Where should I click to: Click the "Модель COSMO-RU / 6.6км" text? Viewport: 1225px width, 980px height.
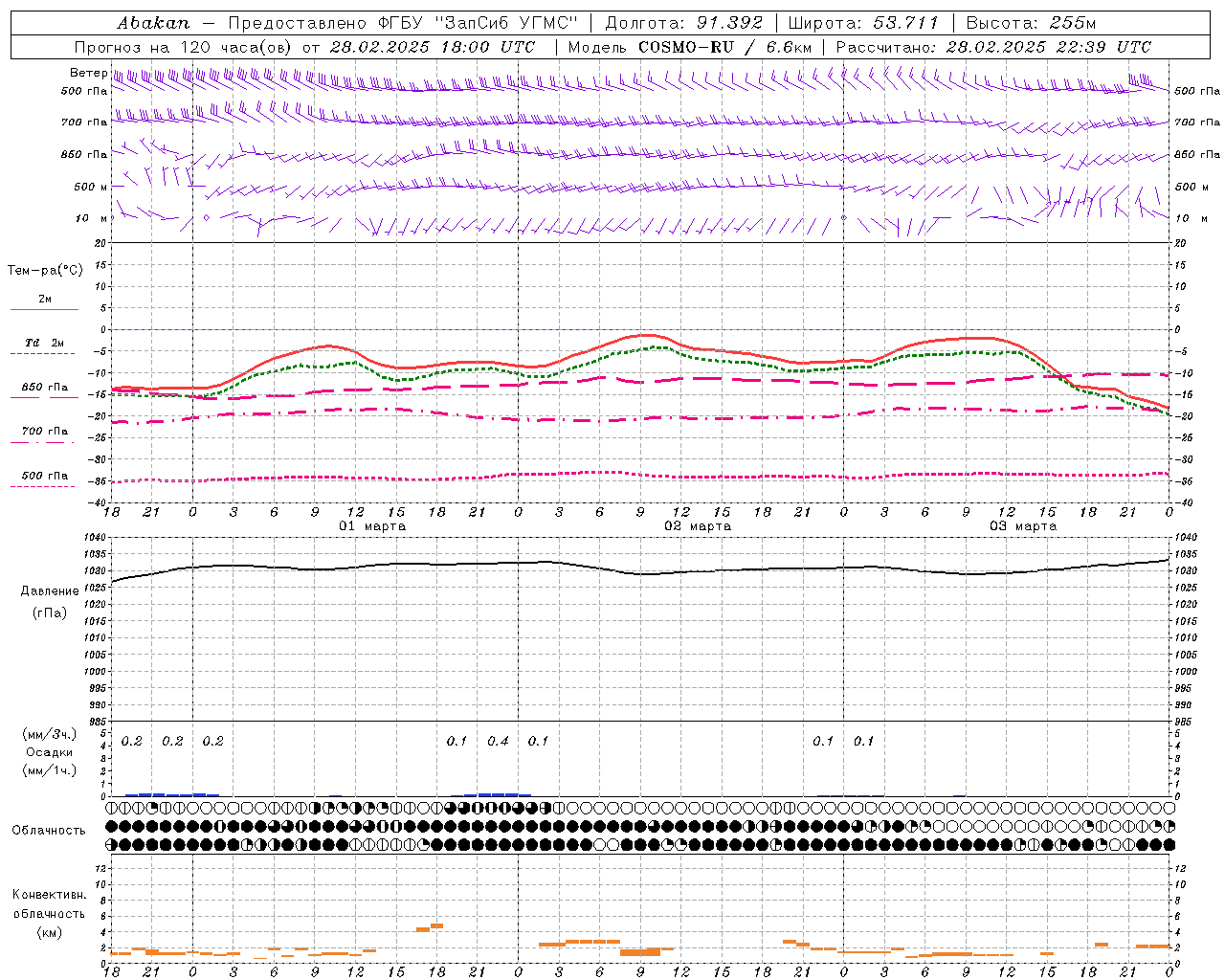690,47
